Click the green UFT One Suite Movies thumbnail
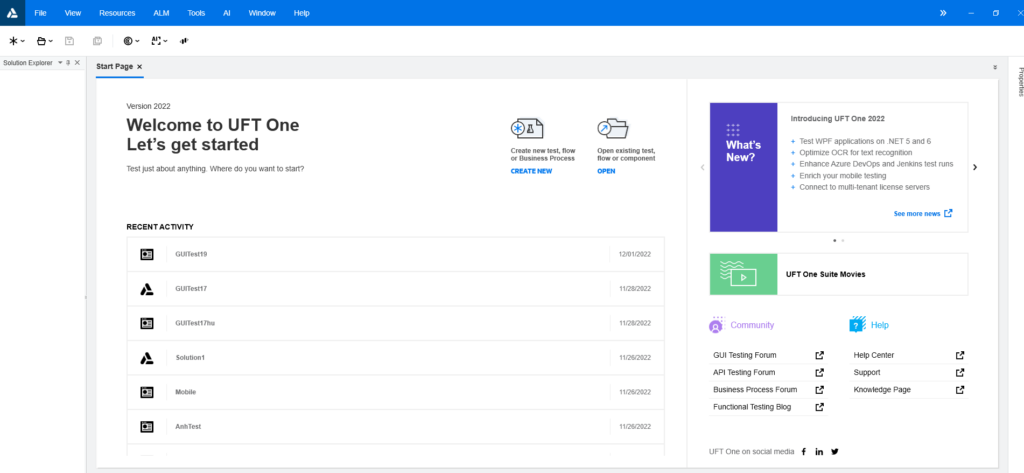The height and width of the screenshot is (473, 1024). [x=743, y=274]
